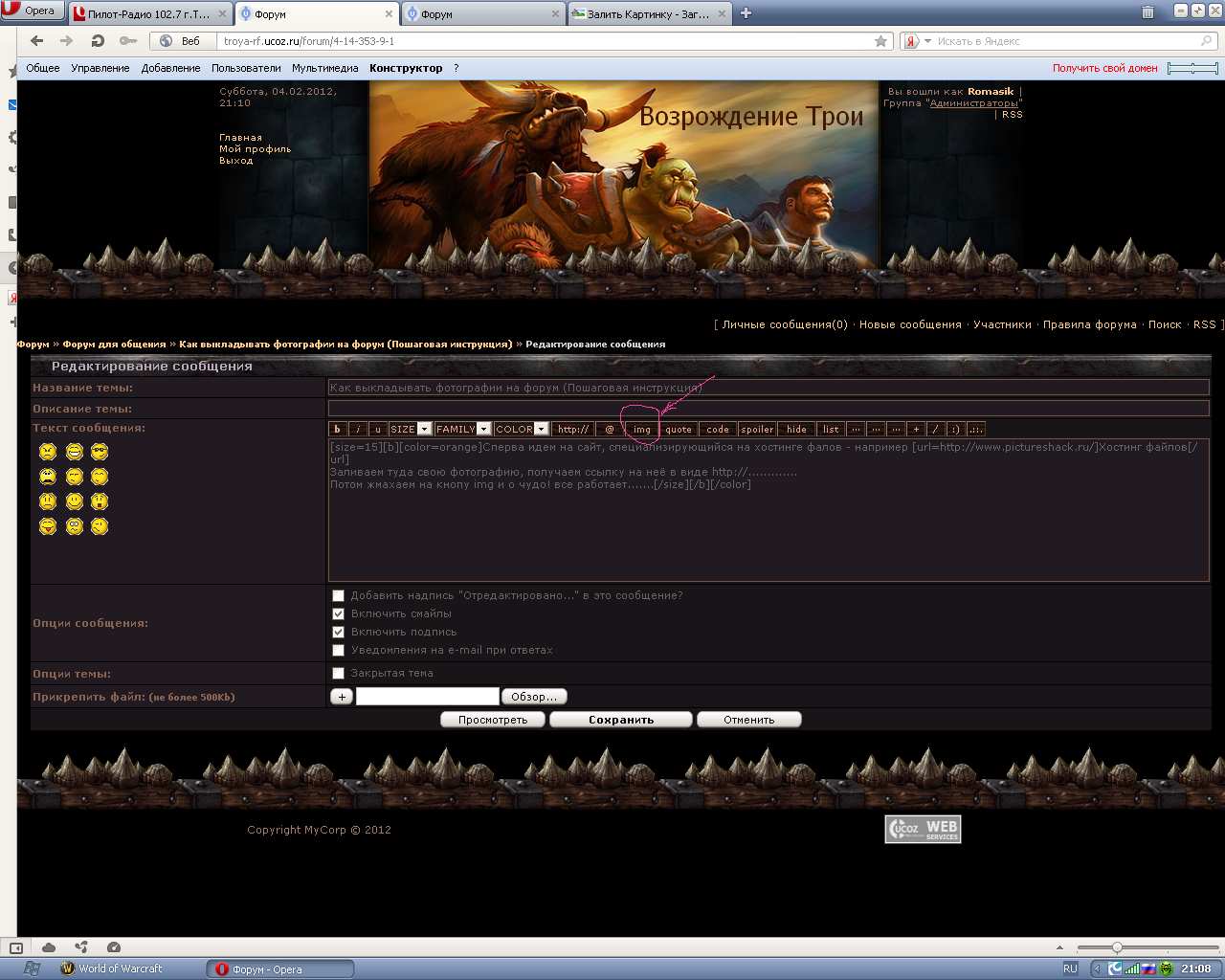Click the admin bar slider toggle
This screenshot has width=1225, height=980.
pyautogui.click(x=1193, y=68)
